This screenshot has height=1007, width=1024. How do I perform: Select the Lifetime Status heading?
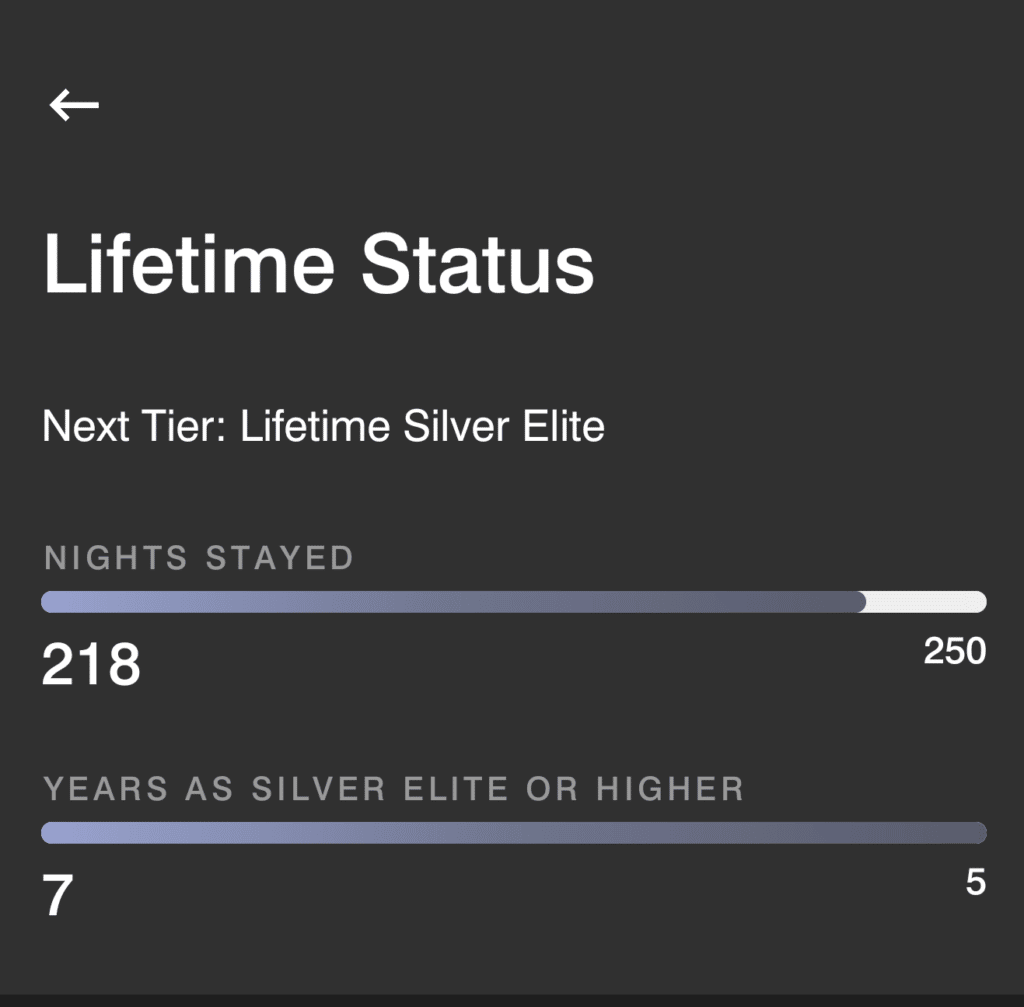coord(318,262)
